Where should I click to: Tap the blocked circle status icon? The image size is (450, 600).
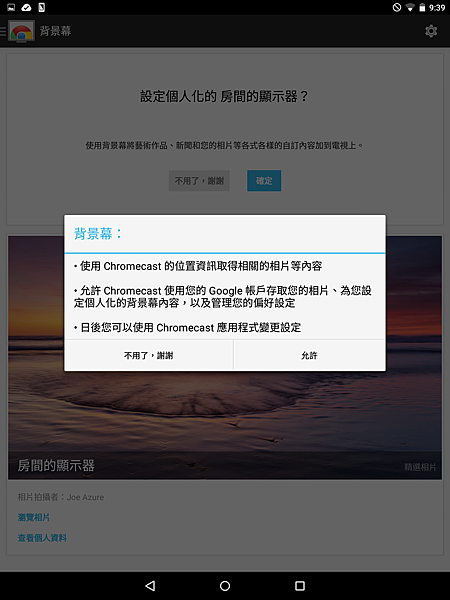point(397,7)
